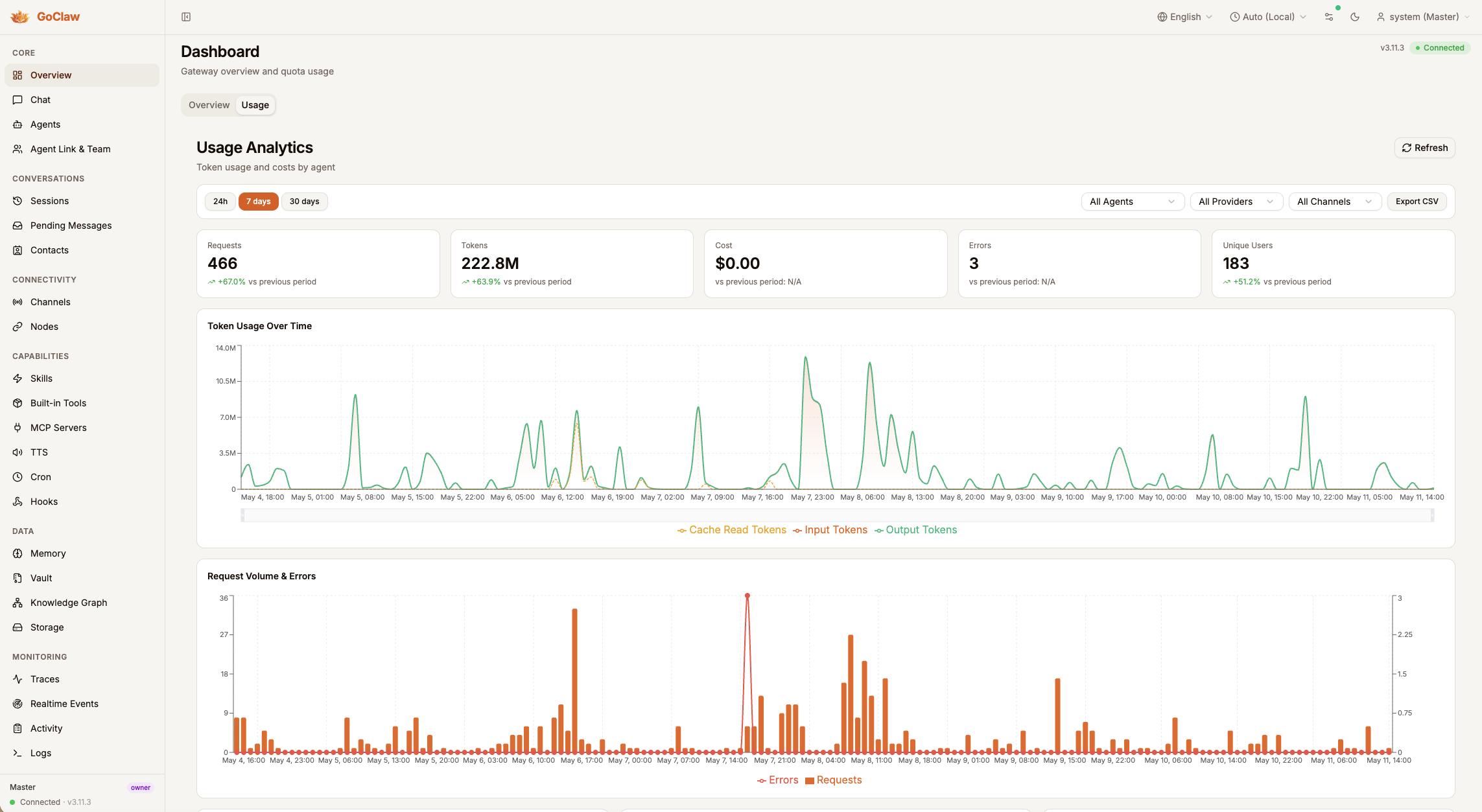Click the right handle of chart range slider
This screenshot has height=812, width=1482.
(x=1432, y=515)
